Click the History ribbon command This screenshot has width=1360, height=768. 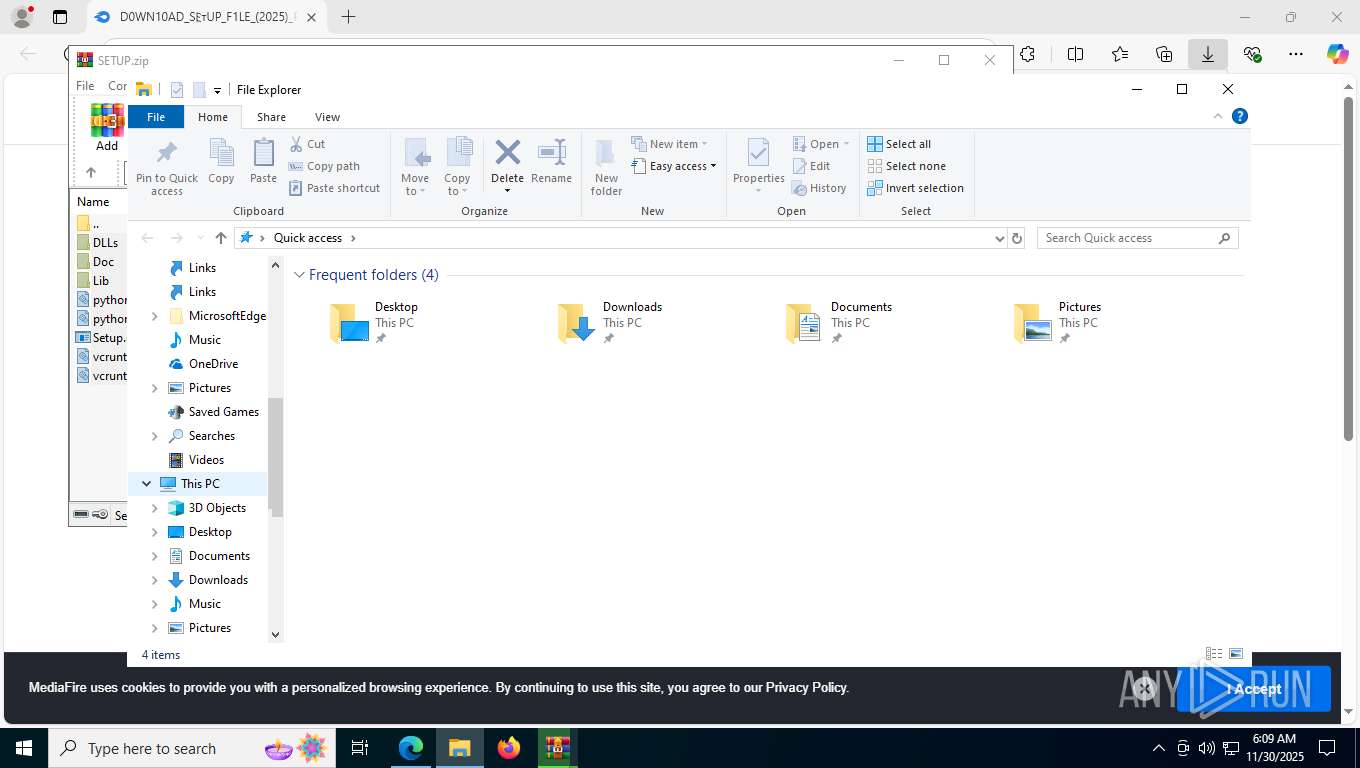(x=819, y=188)
